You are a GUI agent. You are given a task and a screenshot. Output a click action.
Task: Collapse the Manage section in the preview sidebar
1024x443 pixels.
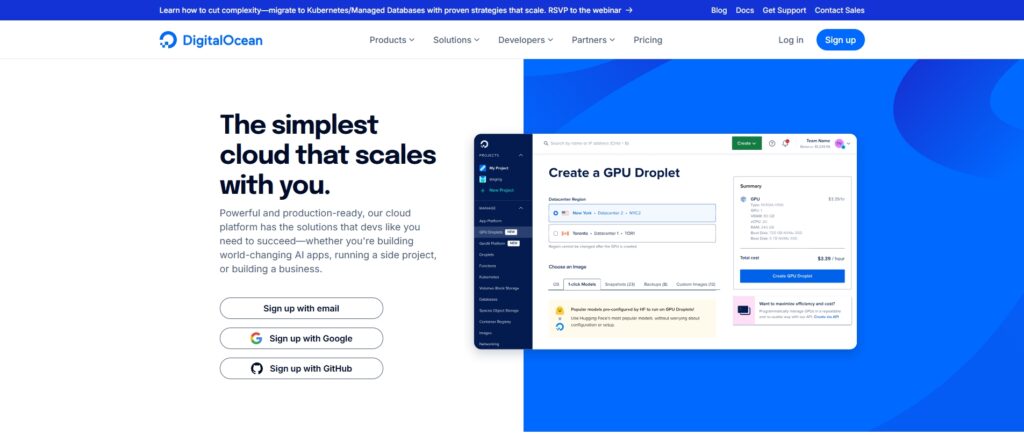[520, 208]
